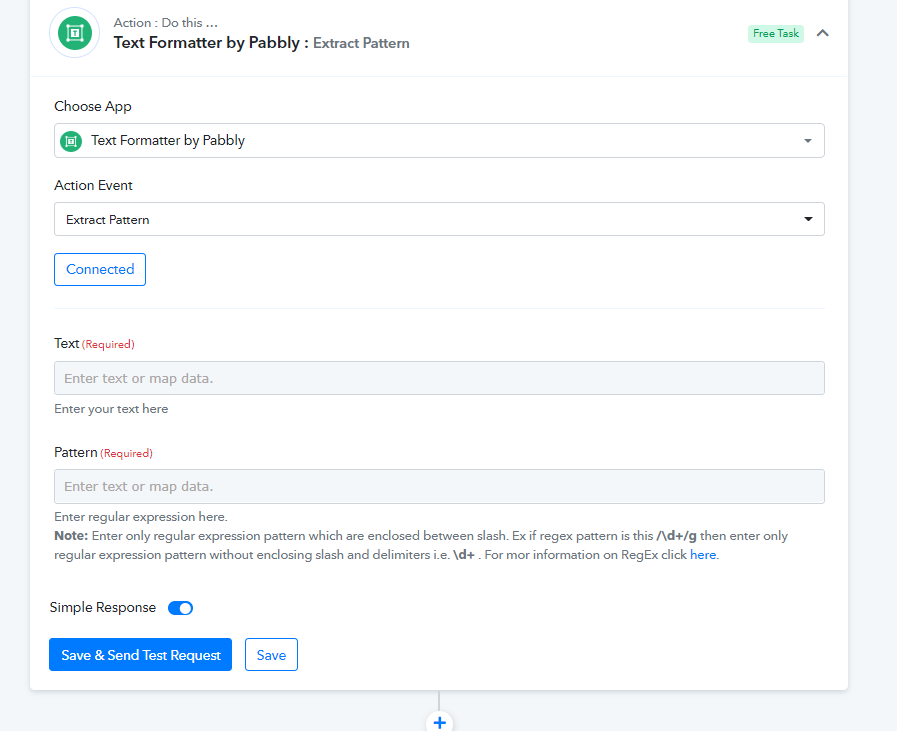Click 'Text Formatter by Pabbly' in Choose App box
897x731 pixels.
(168, 141)
